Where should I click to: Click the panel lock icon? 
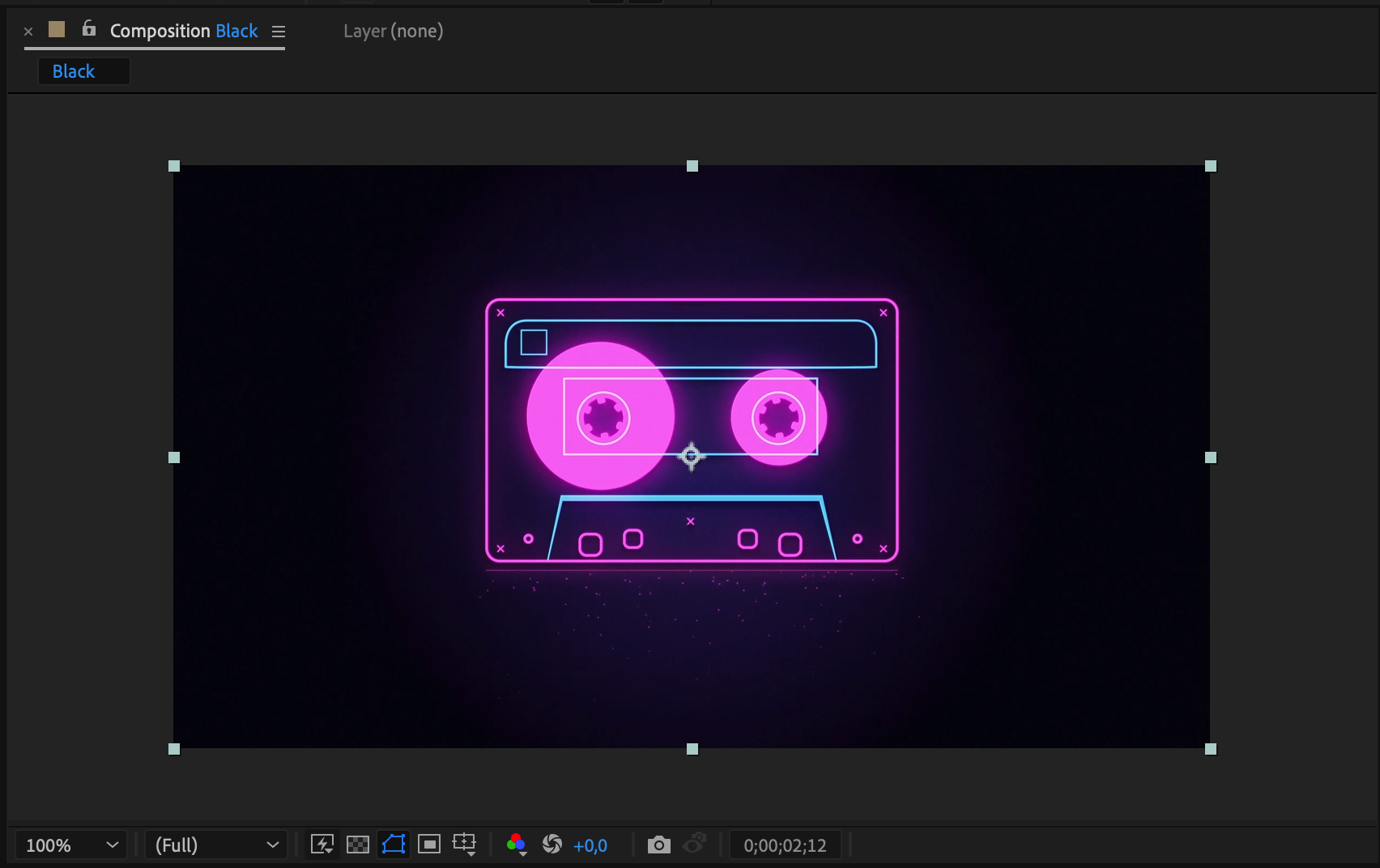click(89, 29)
